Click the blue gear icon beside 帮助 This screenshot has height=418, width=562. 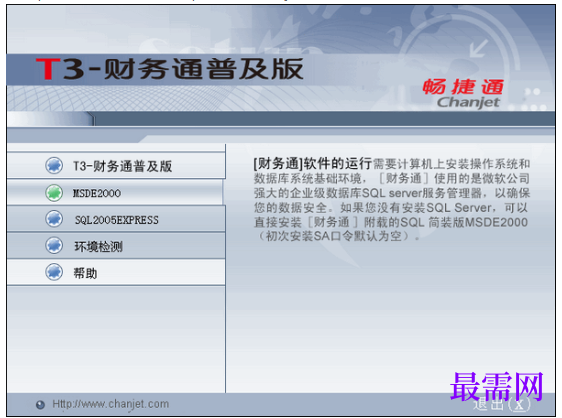coord(54,272)
